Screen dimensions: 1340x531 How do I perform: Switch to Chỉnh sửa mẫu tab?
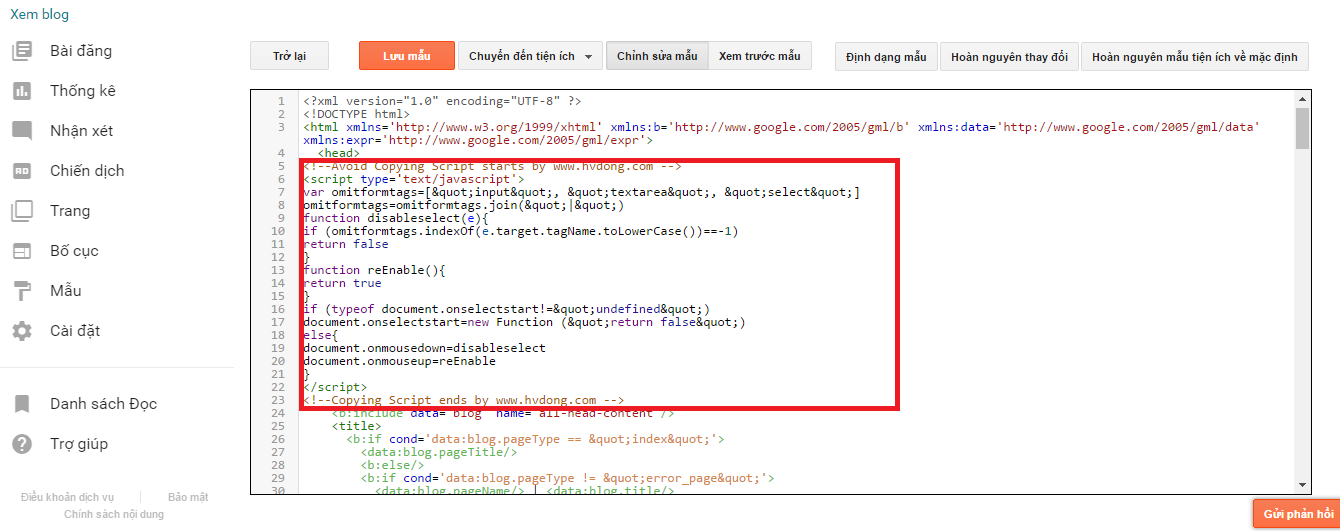657,56
